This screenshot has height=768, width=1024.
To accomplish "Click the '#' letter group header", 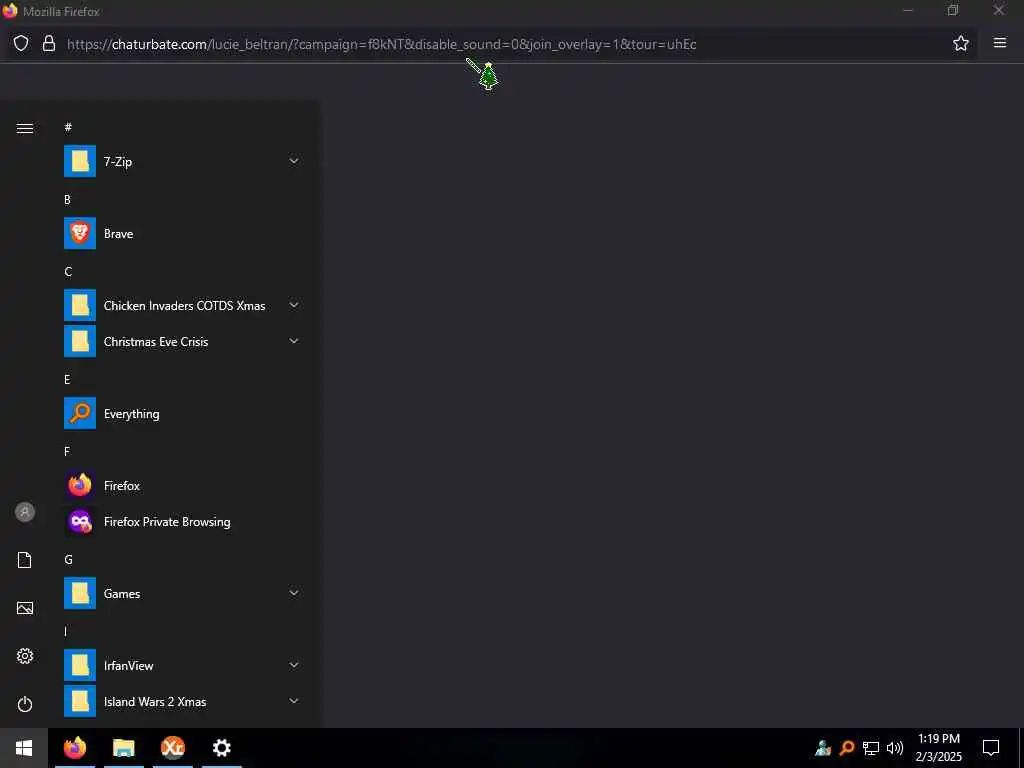I will [68, 127].
